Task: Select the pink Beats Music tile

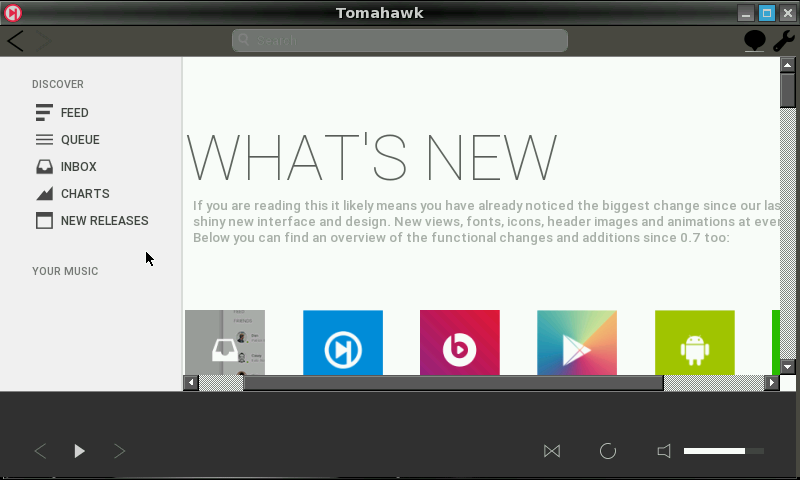Action: click(x=460, y=342)
